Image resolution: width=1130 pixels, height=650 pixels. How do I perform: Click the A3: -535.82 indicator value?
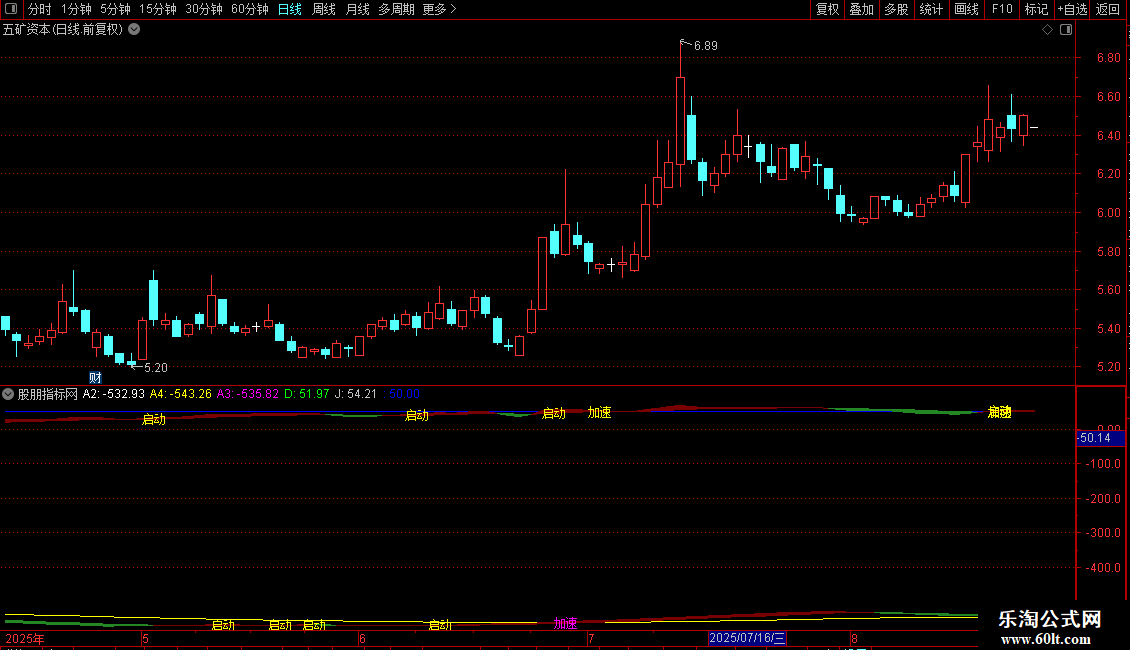click(x=247, y=394)
